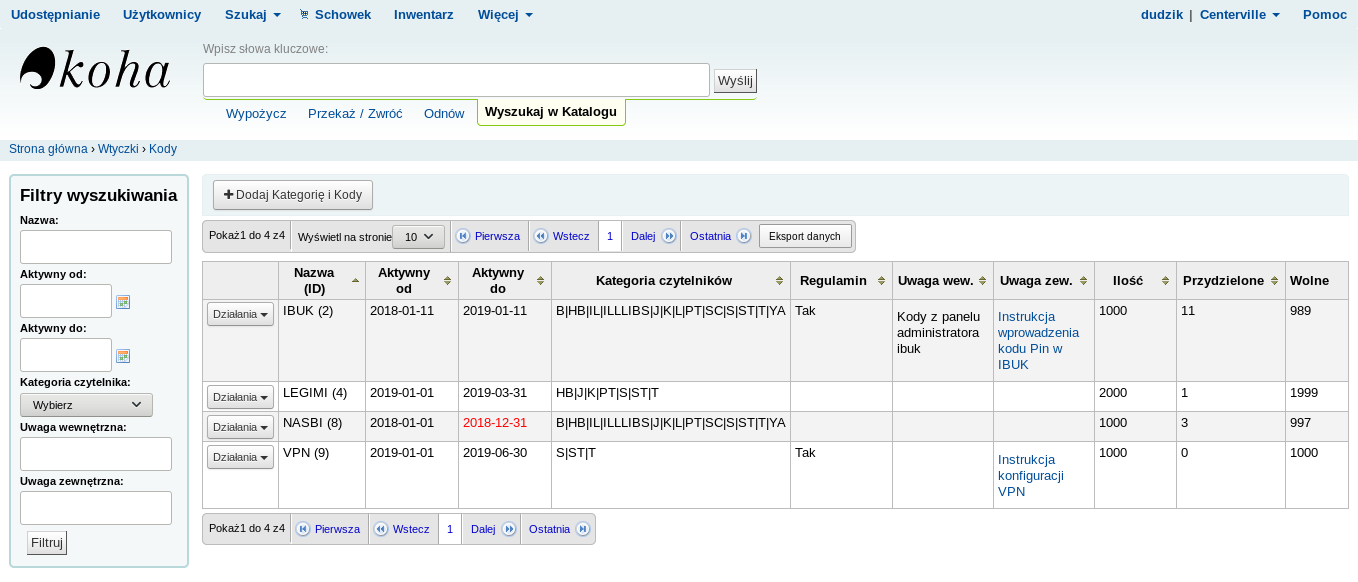
Task: Expand the Więcej menu in top bar
Action: (505, 15)
